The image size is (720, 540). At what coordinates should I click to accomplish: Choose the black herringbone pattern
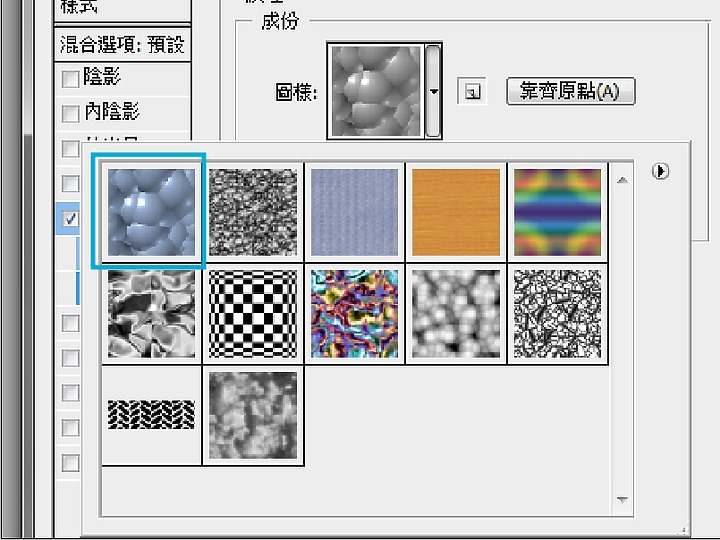(x=152, y=415)
